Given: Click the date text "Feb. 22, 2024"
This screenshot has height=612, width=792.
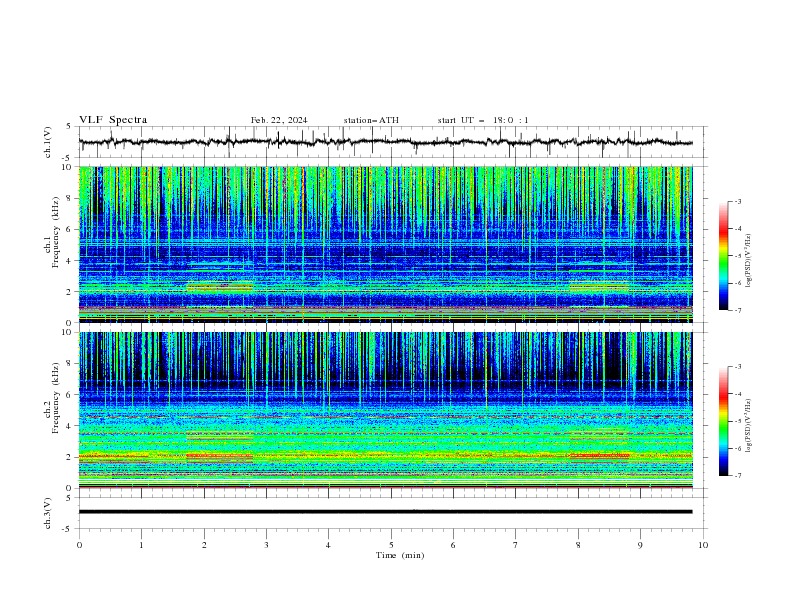Looking at the screenshot, I should (x=279, y=120).
